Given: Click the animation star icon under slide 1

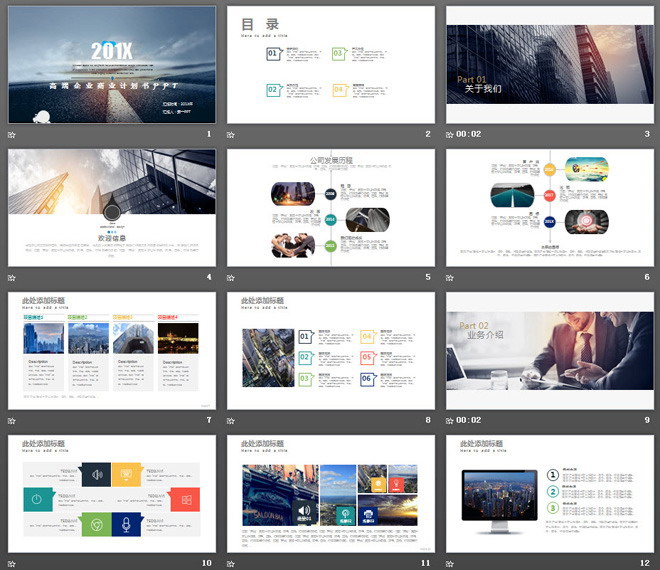Looking at the screenshot, I should click(x=12, y=135).
